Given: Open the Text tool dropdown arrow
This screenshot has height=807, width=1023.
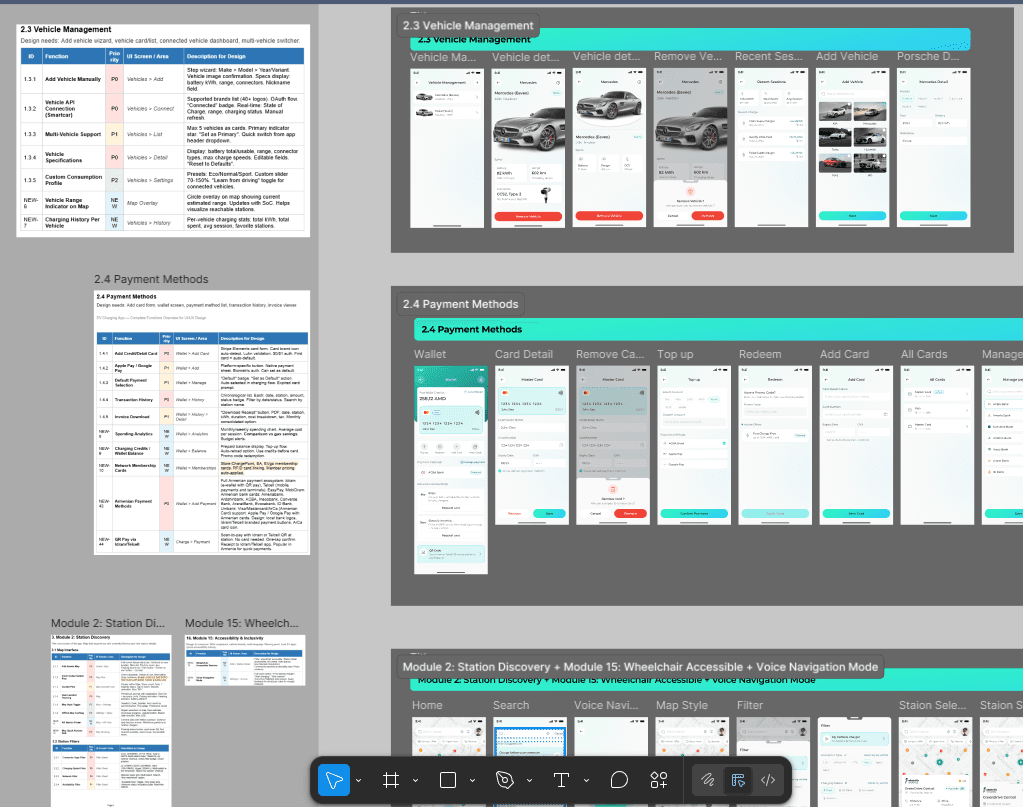Looking at the screenshot, I should coord(586,780).
